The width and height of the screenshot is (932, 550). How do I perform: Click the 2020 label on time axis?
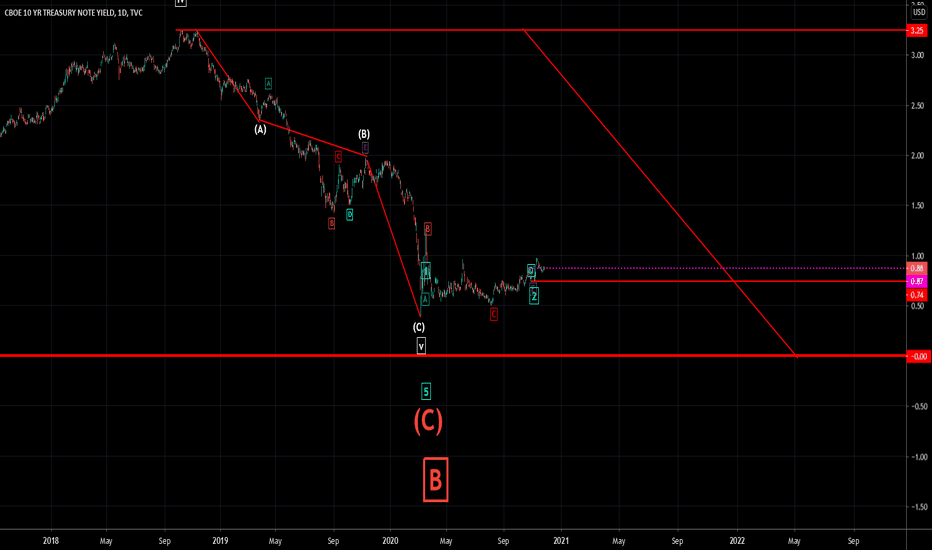[x=391, y=541]
